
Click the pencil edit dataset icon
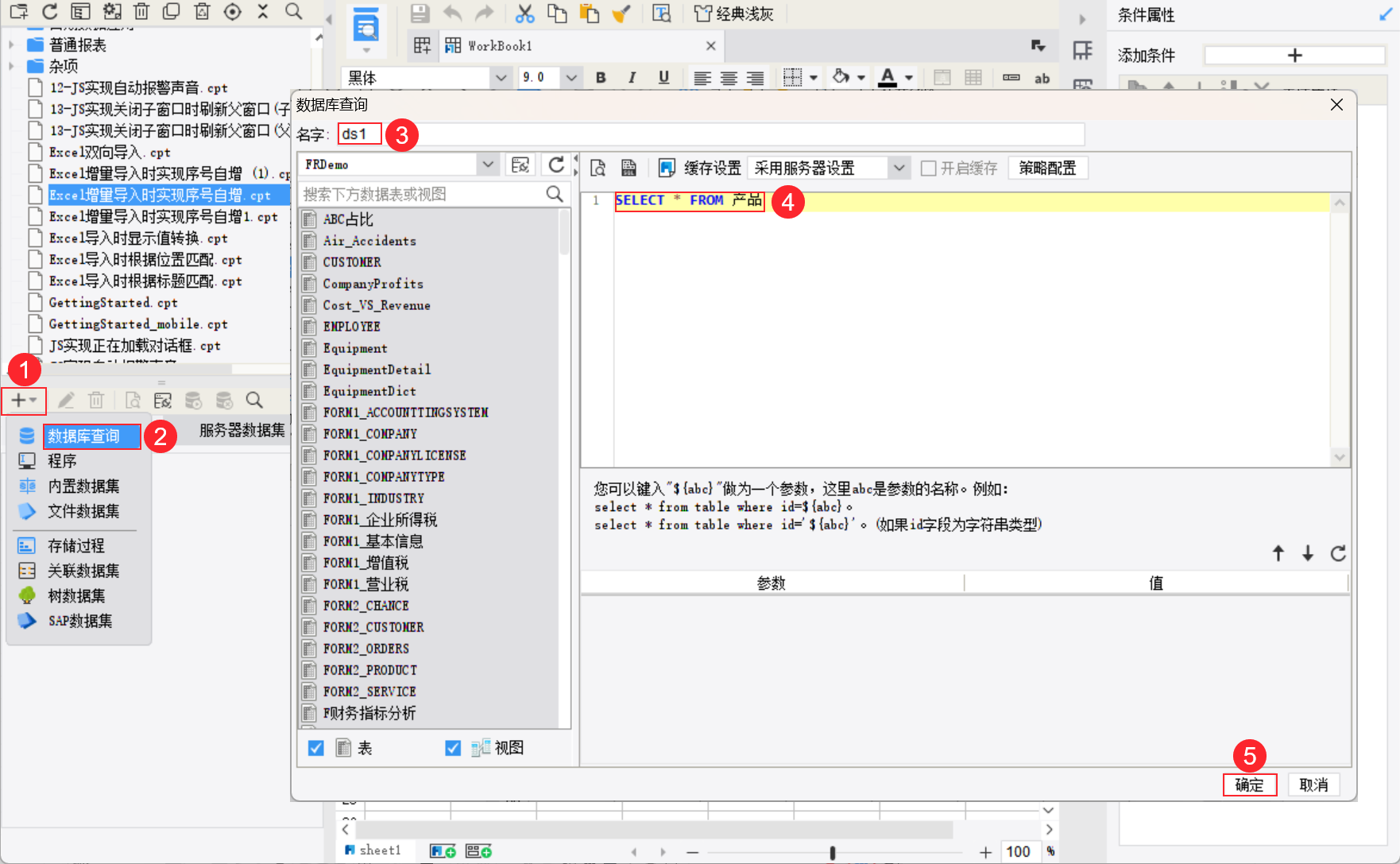click(x=66, y=401)
